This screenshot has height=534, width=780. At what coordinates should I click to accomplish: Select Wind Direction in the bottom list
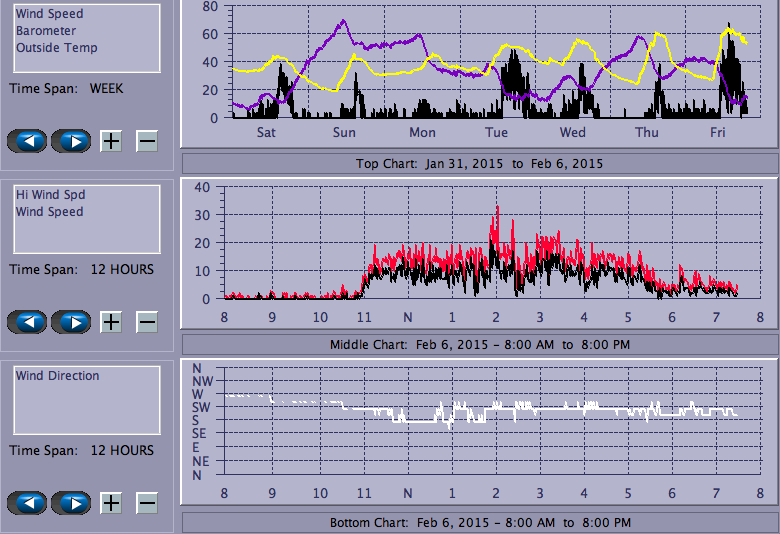pyautogui.click(x=57, y=376)
